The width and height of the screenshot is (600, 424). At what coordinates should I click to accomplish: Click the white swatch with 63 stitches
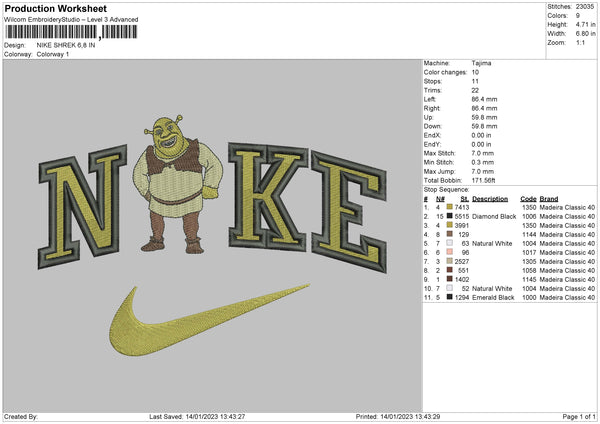450,243
